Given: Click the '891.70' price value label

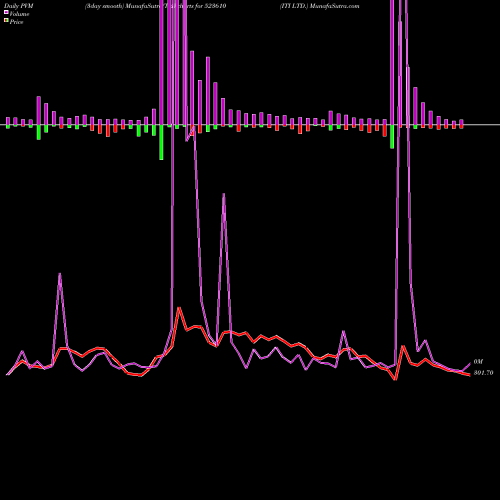Looking at the screenshot, I should pyautogui.click(x=483, y=373).
